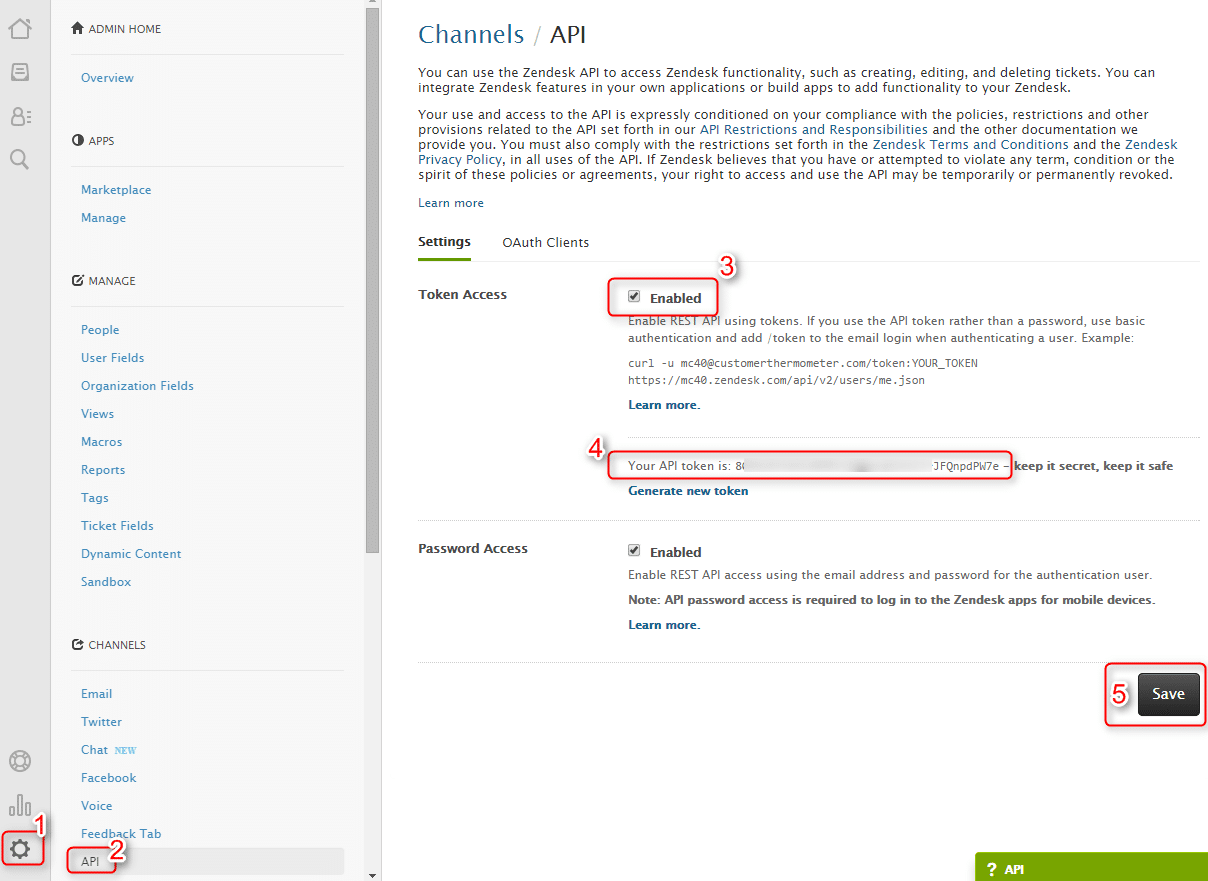Open Twitter channel settings
1208x881 pixels.
pos(101,722)
